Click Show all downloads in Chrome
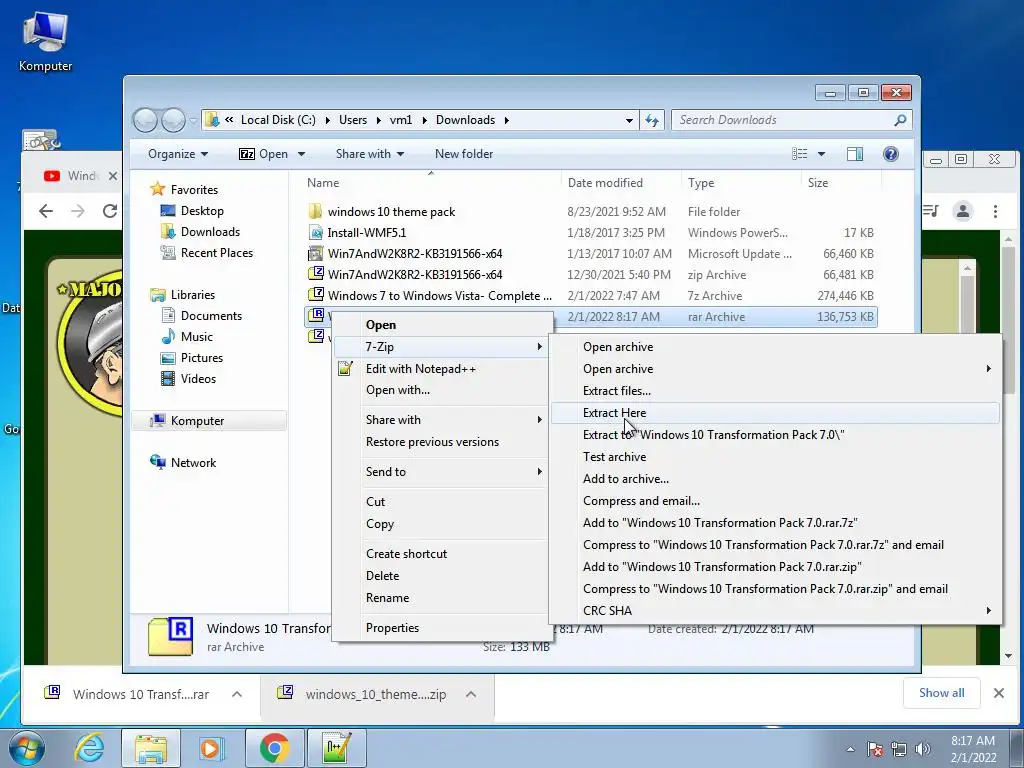 (941, 693)
